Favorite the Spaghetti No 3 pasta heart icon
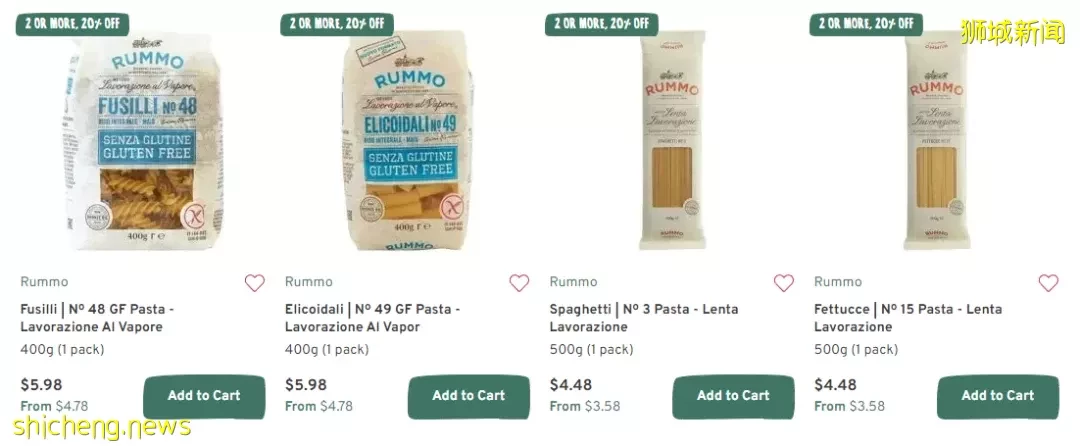This screenshot has height=446, width=1080. [x=784, y=283]
